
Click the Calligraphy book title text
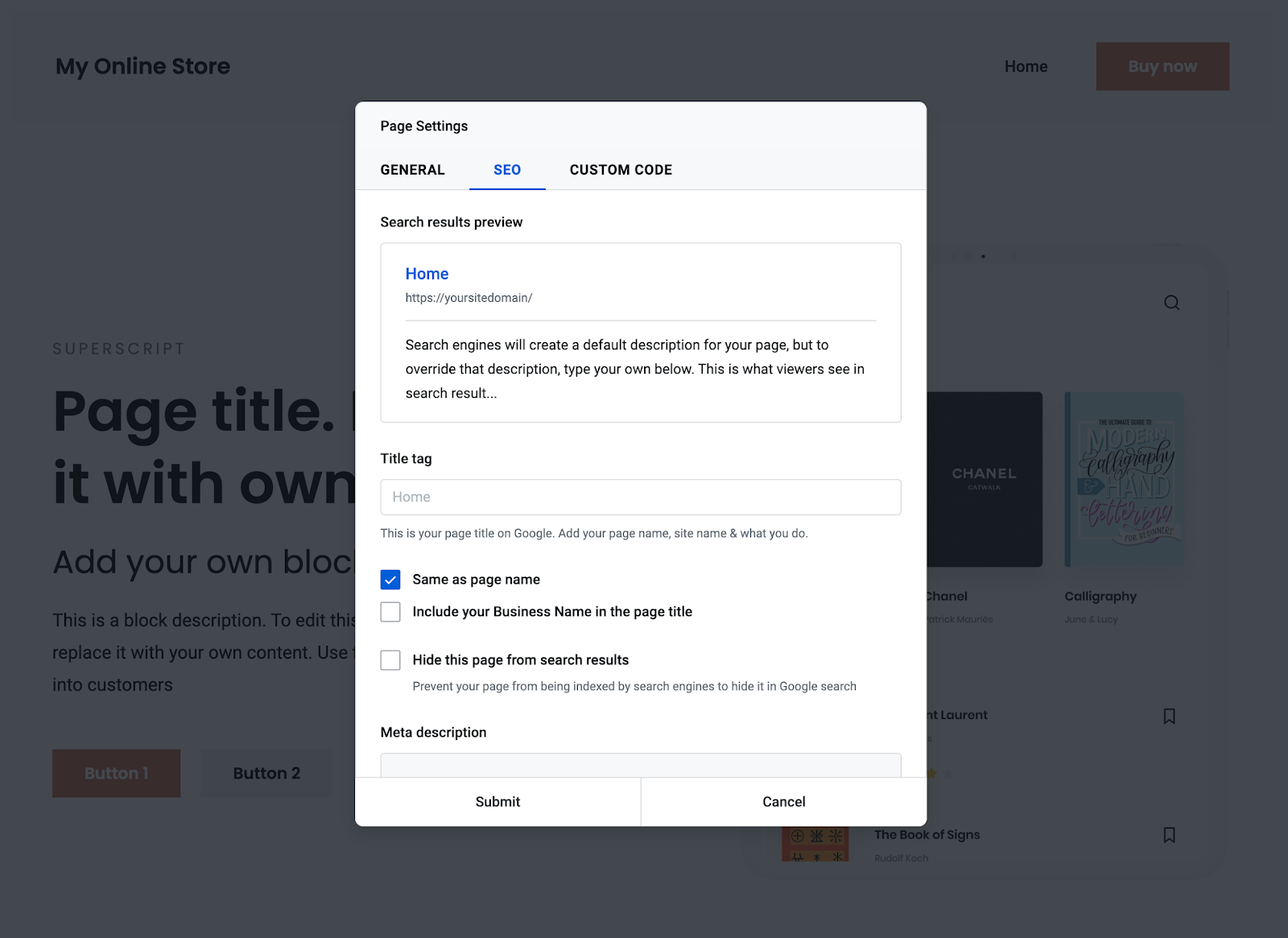pyautogui.click(x=1100, y=597)
